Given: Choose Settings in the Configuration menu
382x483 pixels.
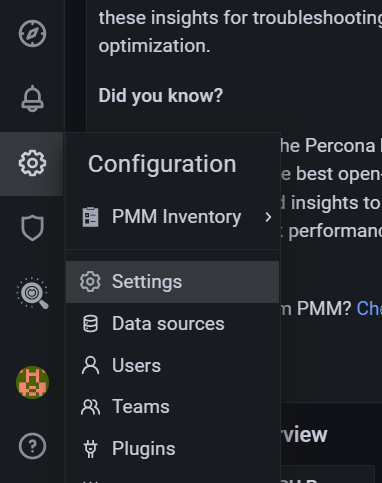Looking at the screenshot, I should (173, 282).
